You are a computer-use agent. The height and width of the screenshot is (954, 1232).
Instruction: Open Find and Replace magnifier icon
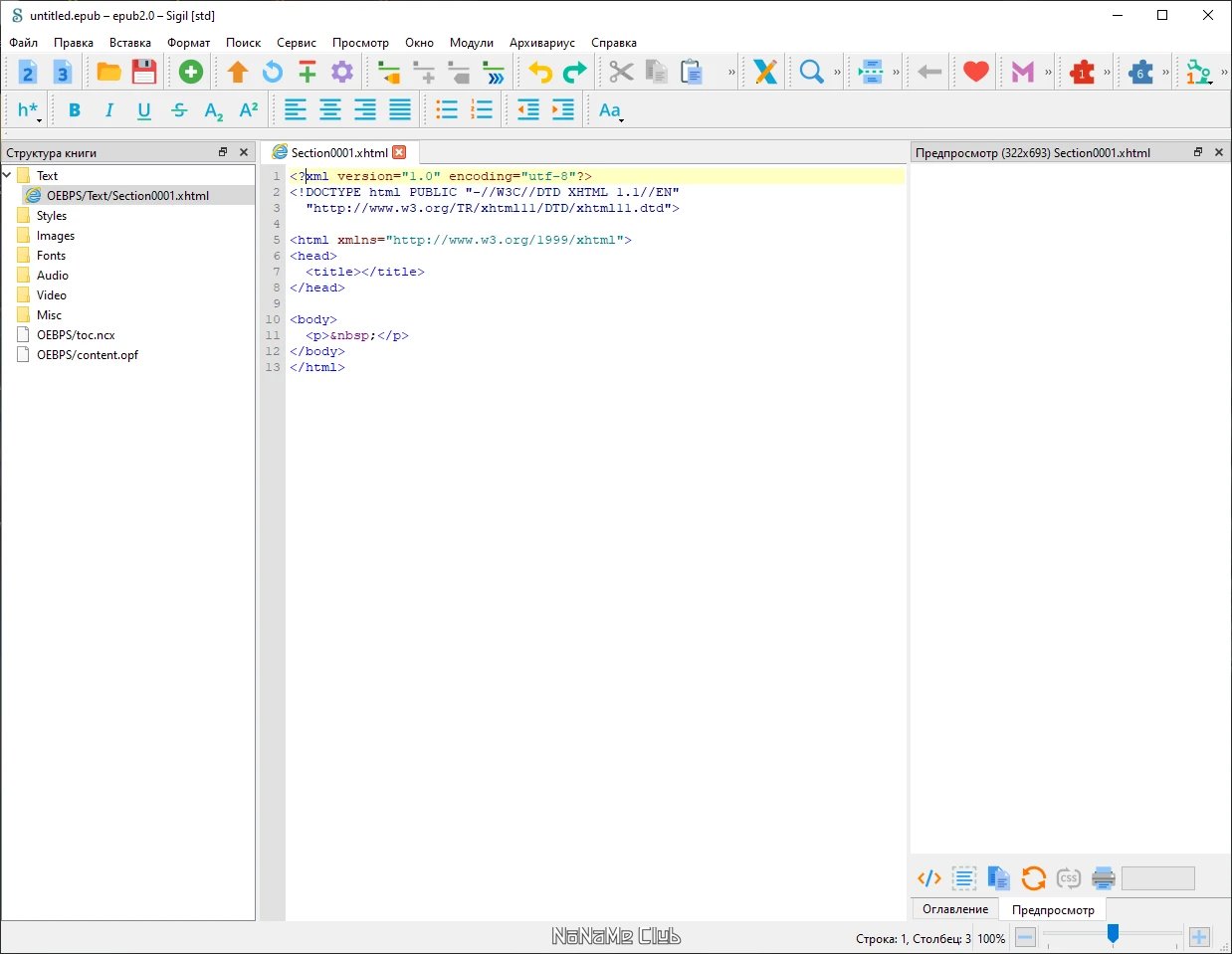pos(811,72)
